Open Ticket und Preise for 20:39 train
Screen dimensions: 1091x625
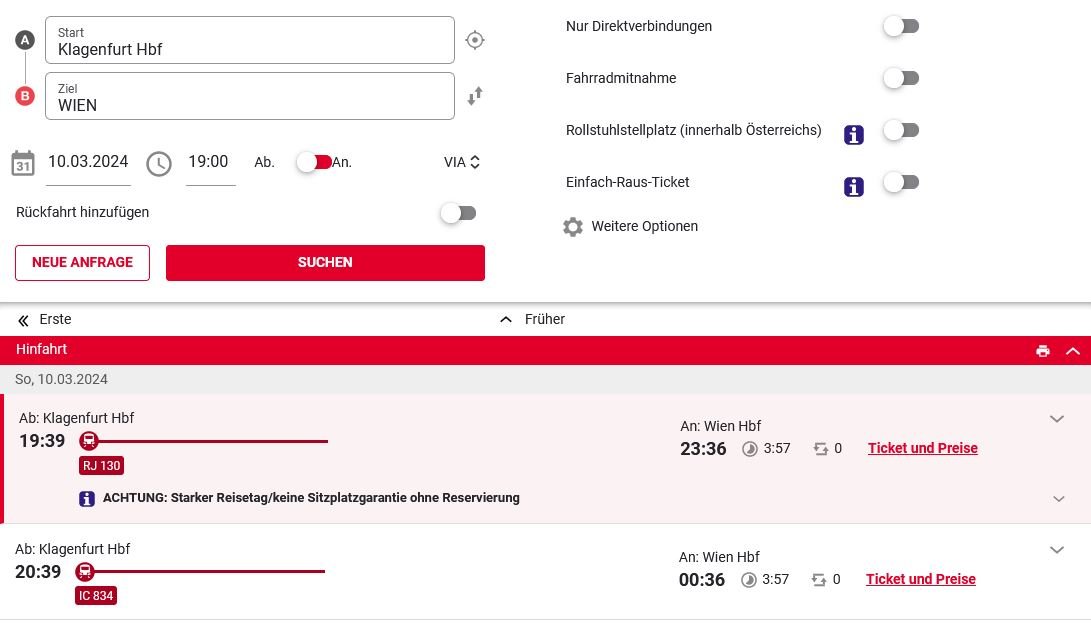pyautogui.click(x=921, y=579)
